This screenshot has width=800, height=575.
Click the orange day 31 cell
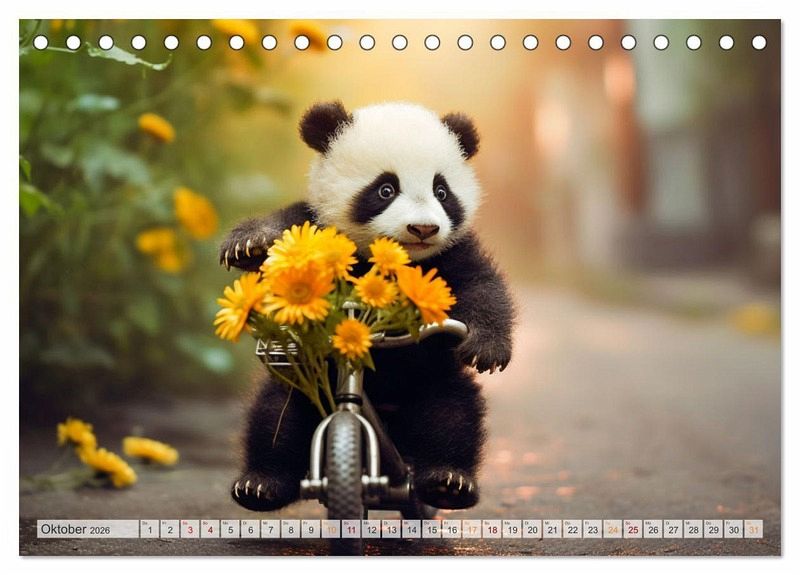point(754,529)
